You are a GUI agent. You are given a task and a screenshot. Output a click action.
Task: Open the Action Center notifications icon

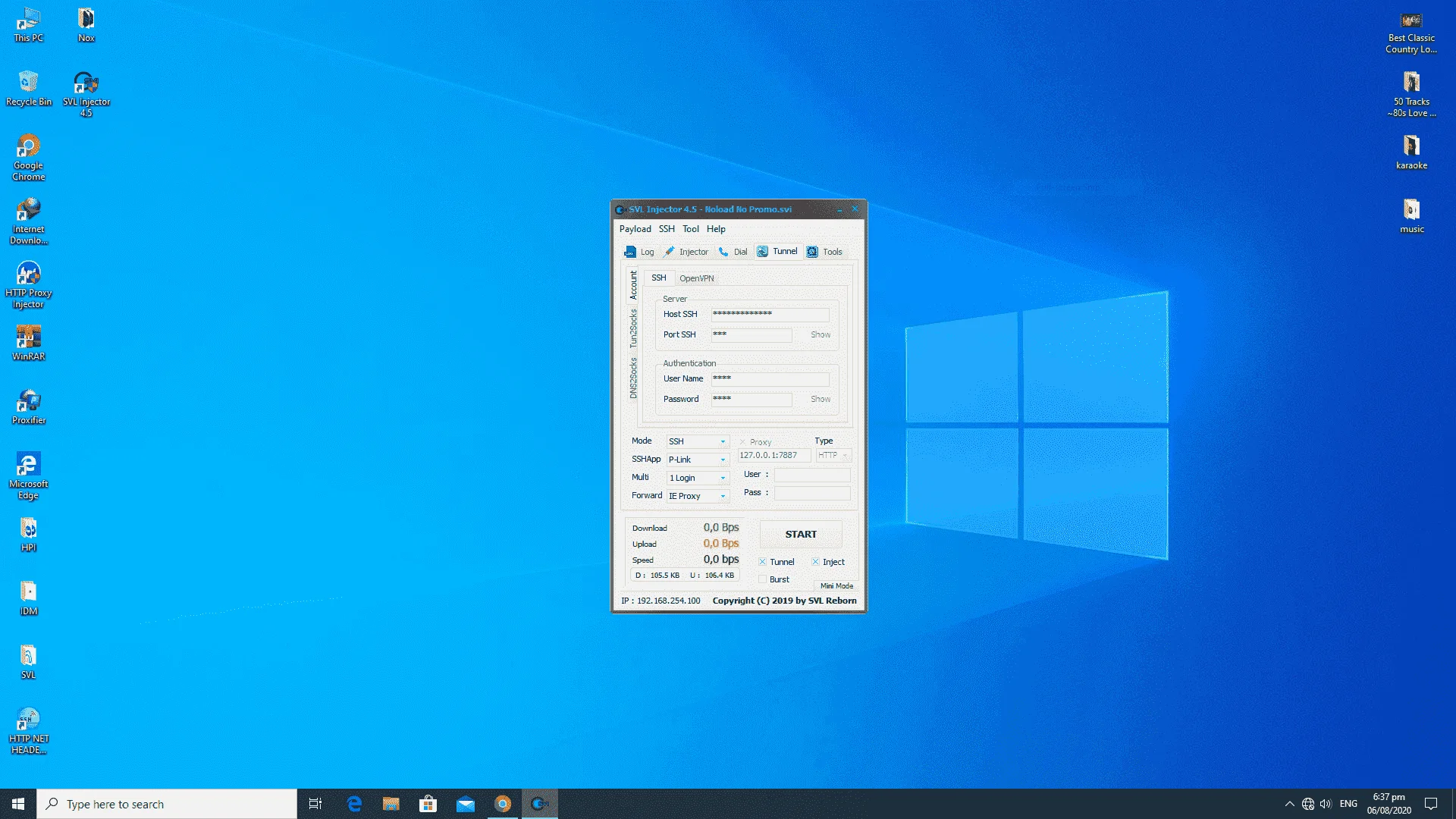1431,804
